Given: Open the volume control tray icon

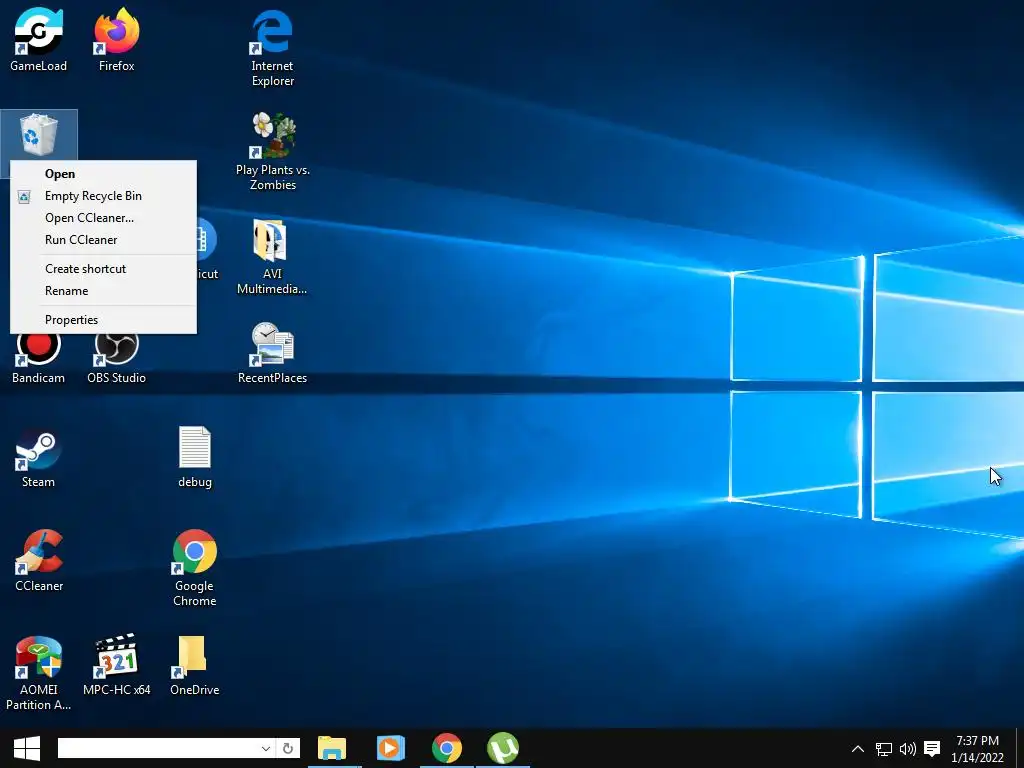Looking at the screenshot, I should coord(908,749).
